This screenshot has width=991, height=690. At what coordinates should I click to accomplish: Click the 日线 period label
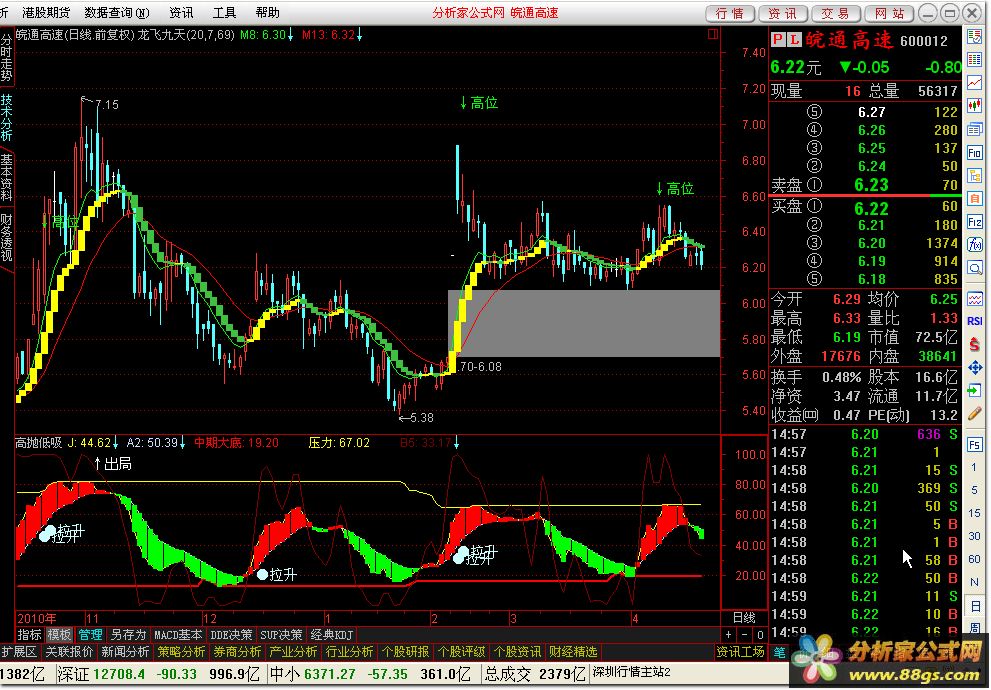click(744, 617)
